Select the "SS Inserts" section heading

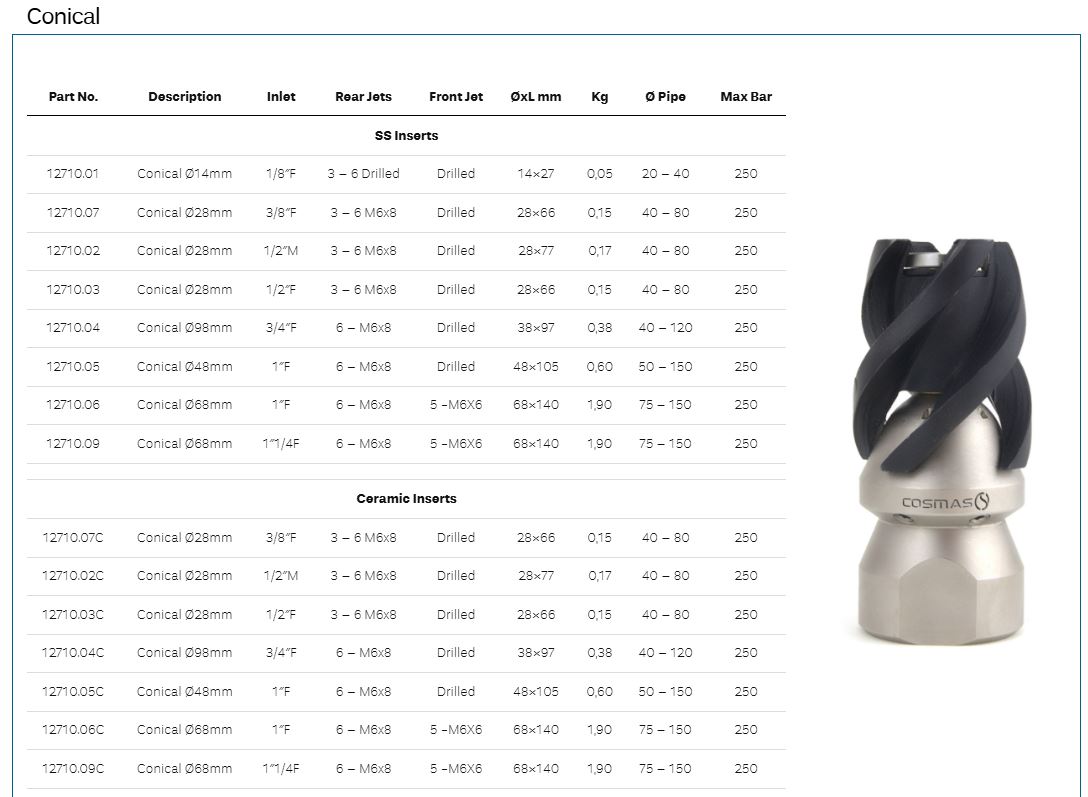(406, 135)
